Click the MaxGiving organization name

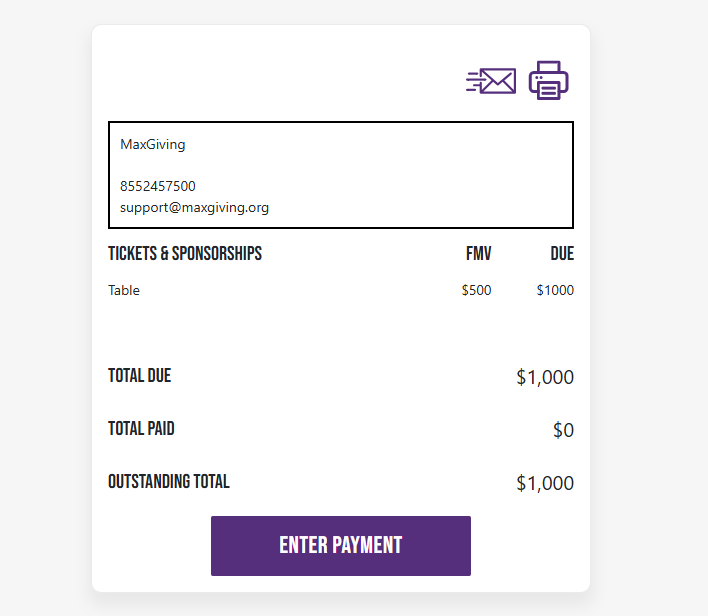153,145
